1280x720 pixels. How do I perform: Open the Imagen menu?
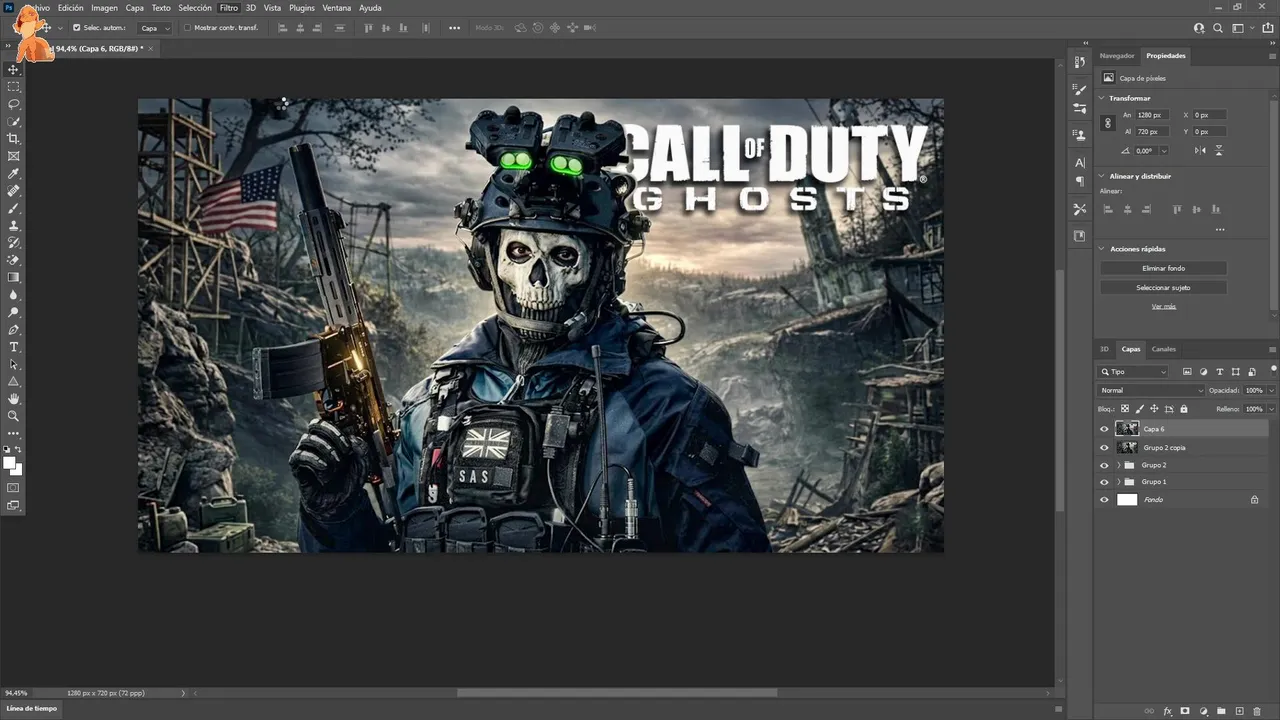[x=104, y=7]
